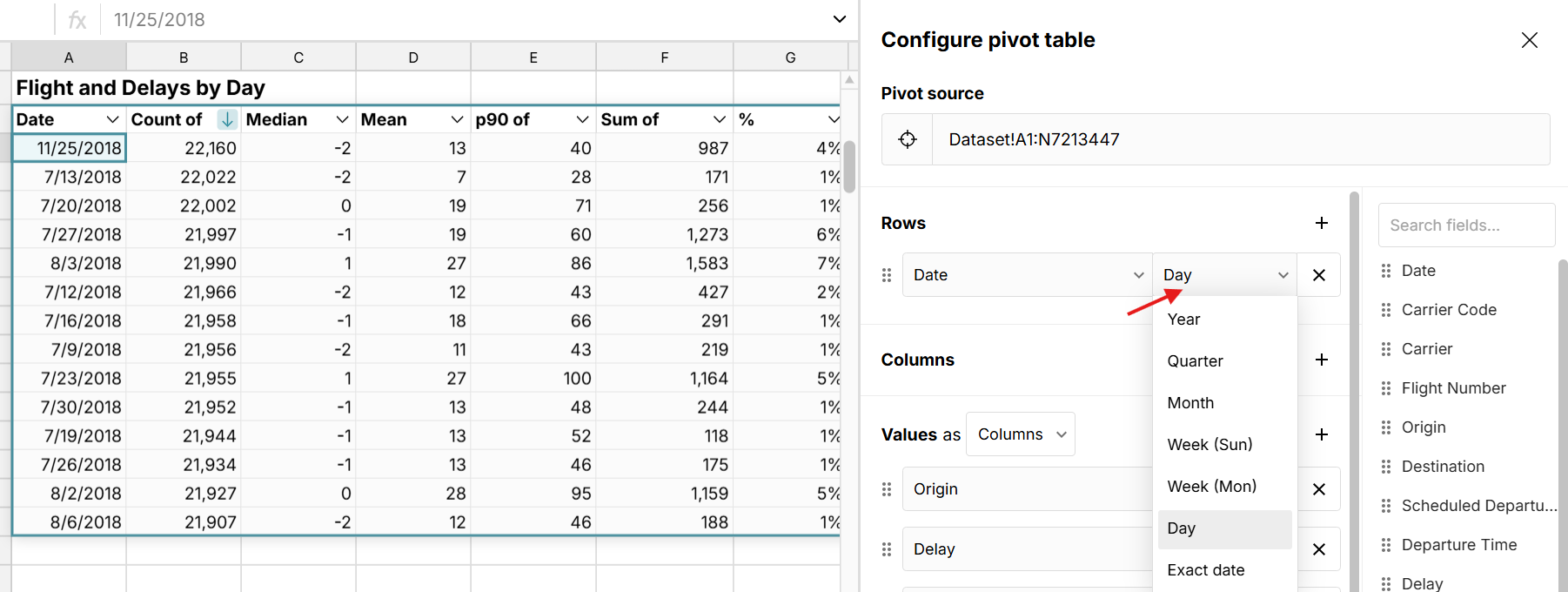Choose Exact date grouping option
The width and height of the screenshot is (1568, 592).
1205,570
